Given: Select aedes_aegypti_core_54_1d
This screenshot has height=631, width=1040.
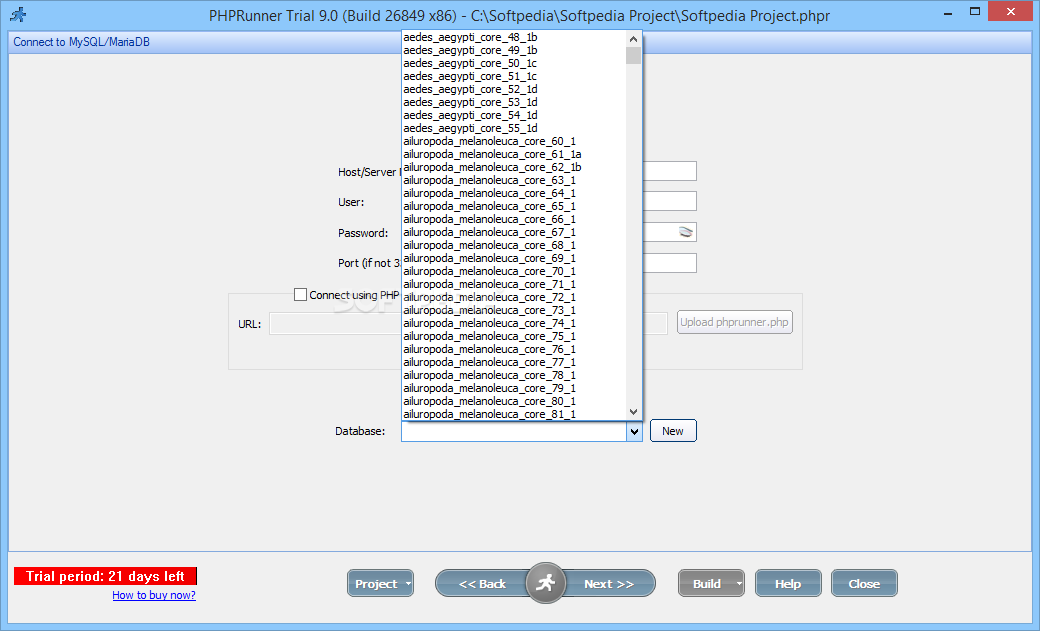Looking at the screenshot, I should pyautogui.click(x=513, y=115).
